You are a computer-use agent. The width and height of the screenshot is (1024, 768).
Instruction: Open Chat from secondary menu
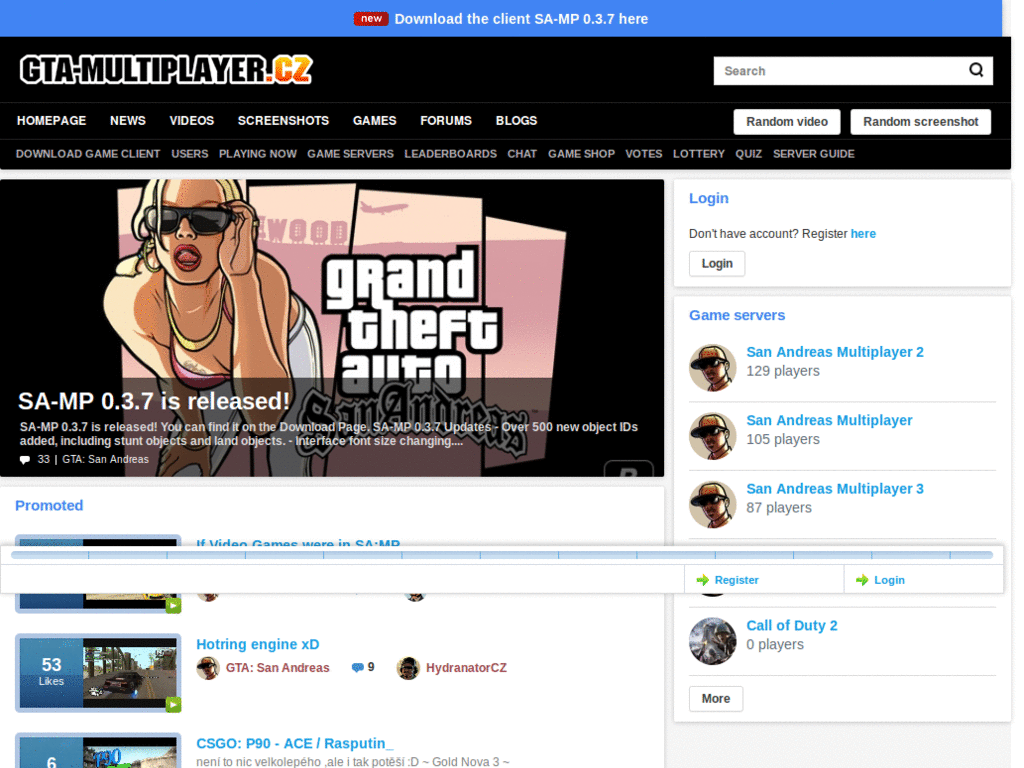[522, 154]
